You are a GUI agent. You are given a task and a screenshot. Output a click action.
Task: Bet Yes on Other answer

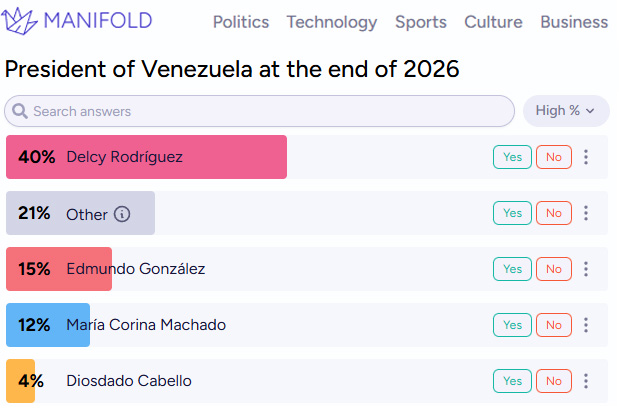pyautogui.click(x=511, y=213)
